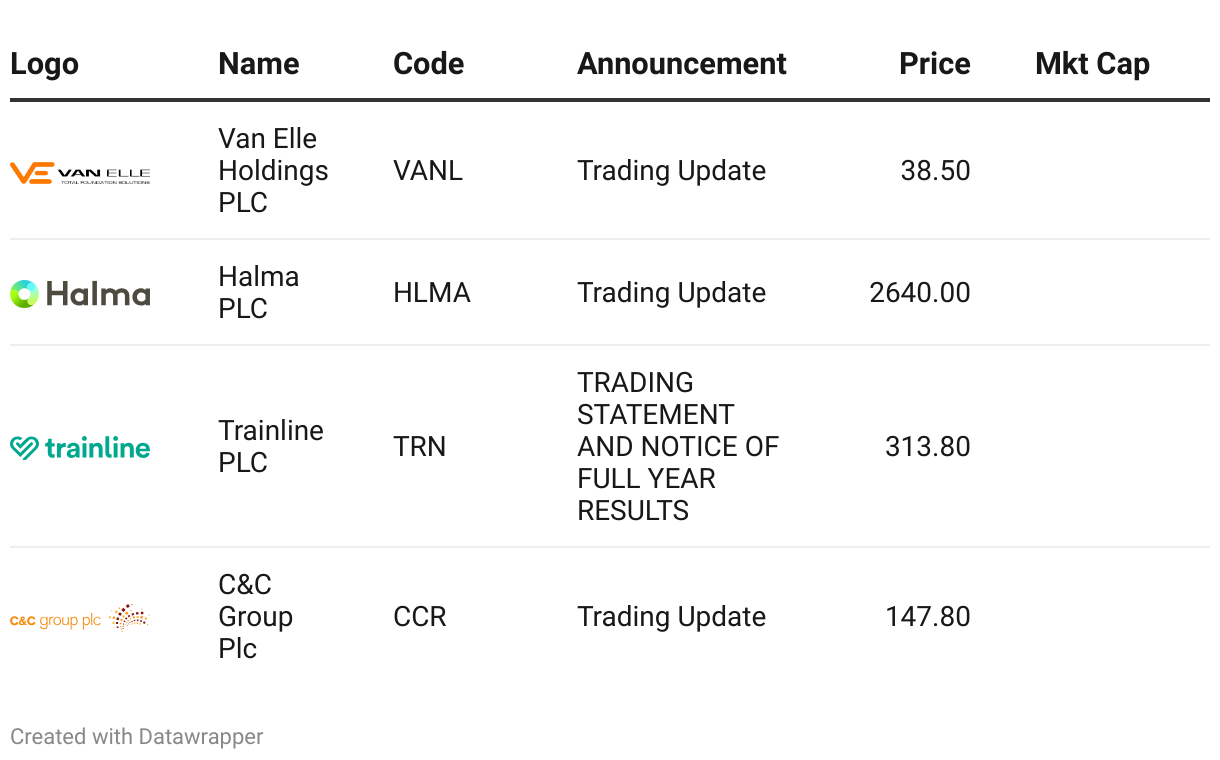This screenshot has height=760, width=1220.
Task: Click the Announcement column header
Action: pyautogui.click(x=681, y=64)
